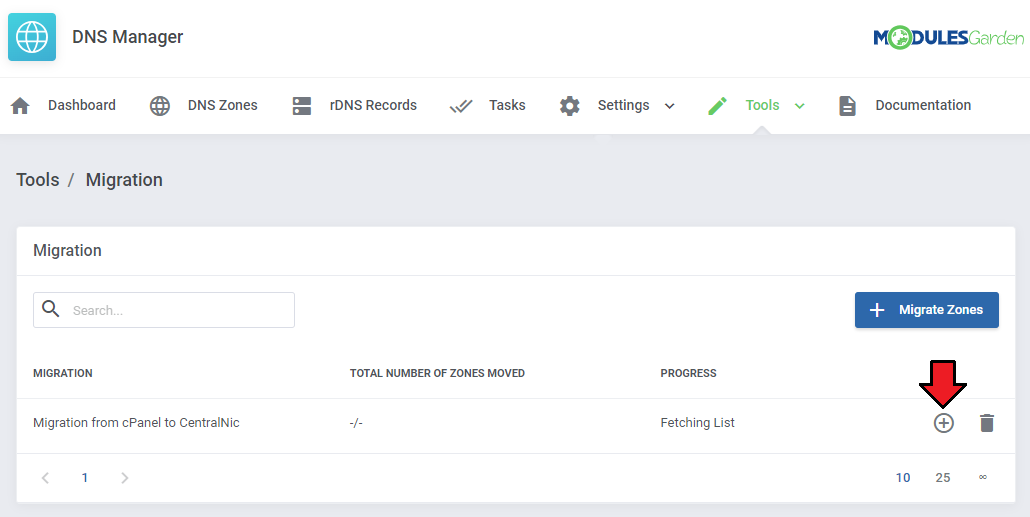This screenshot has width=1030, height=517.
Task: Expand the Settings dropdown chevron
Action: coord(669,106)
